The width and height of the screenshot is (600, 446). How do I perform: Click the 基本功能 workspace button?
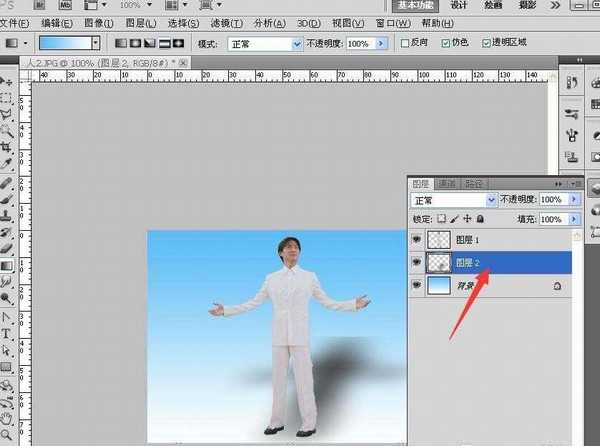click(414, 5)
